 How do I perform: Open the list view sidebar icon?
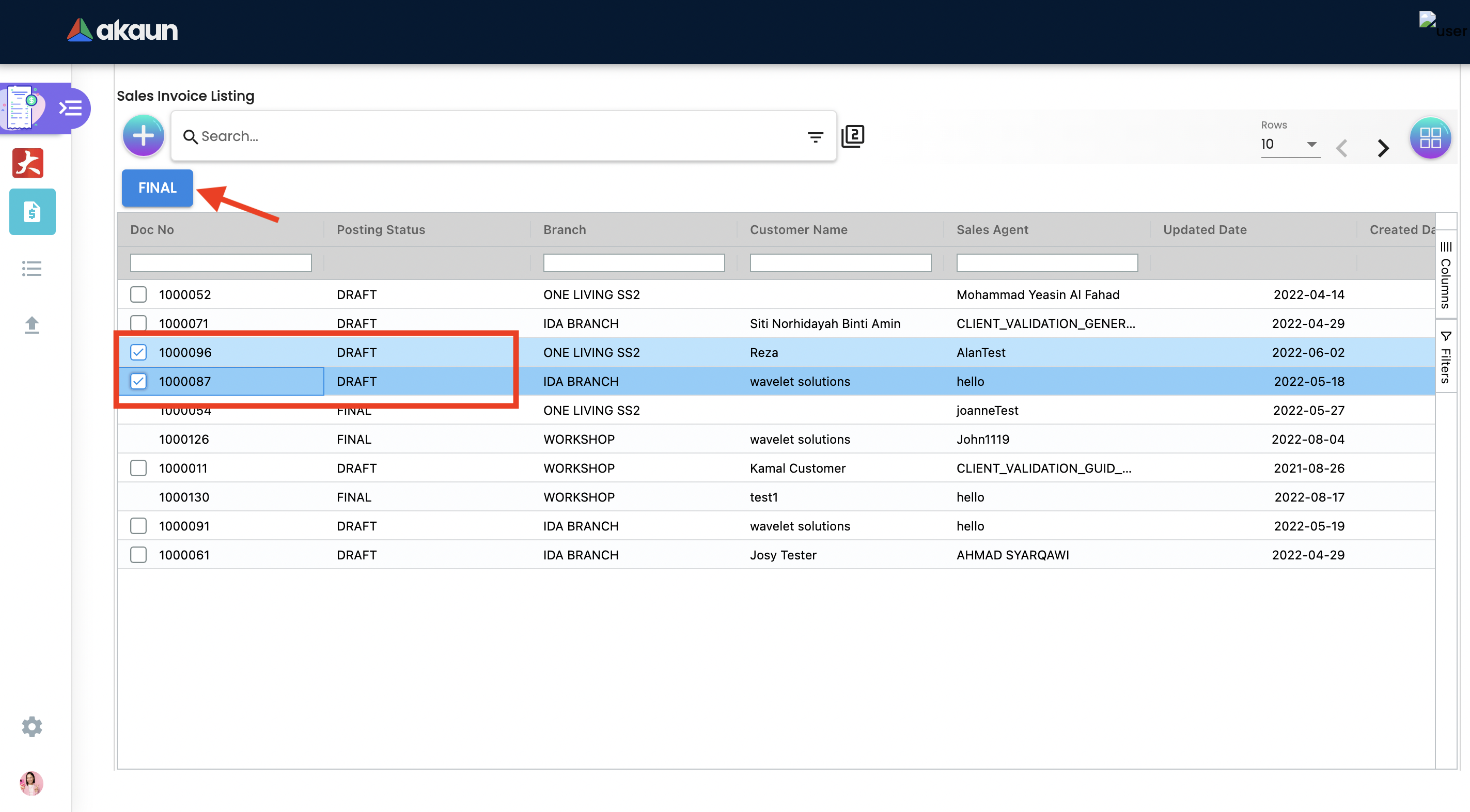click(32, 268)
